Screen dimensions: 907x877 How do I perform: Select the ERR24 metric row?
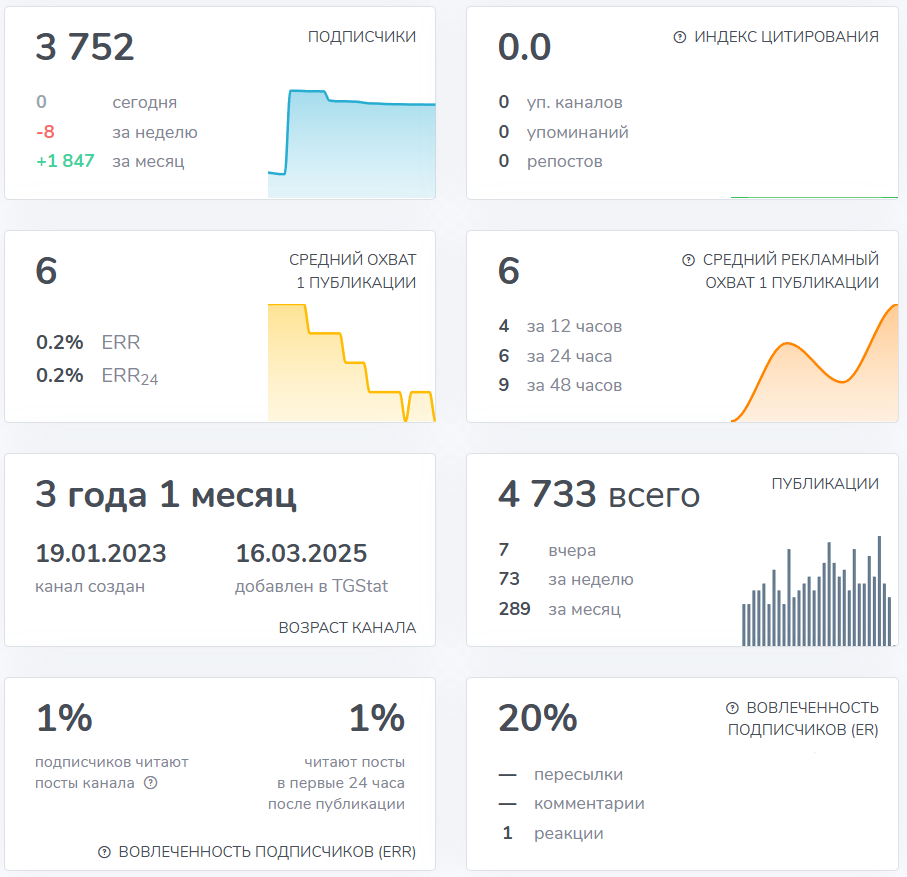97,376
